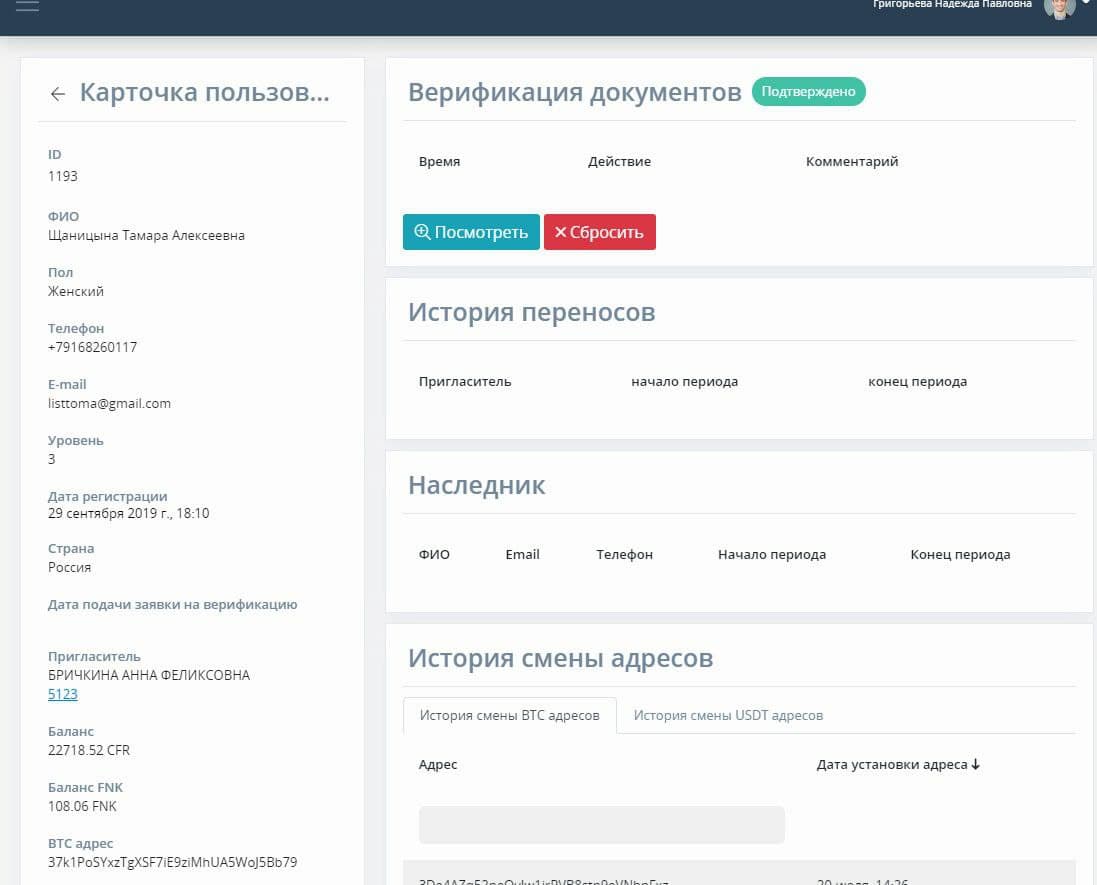Click the Адрес filter input field
Viewport: 1097px width, 885px height.
click(x=601, y=825)
